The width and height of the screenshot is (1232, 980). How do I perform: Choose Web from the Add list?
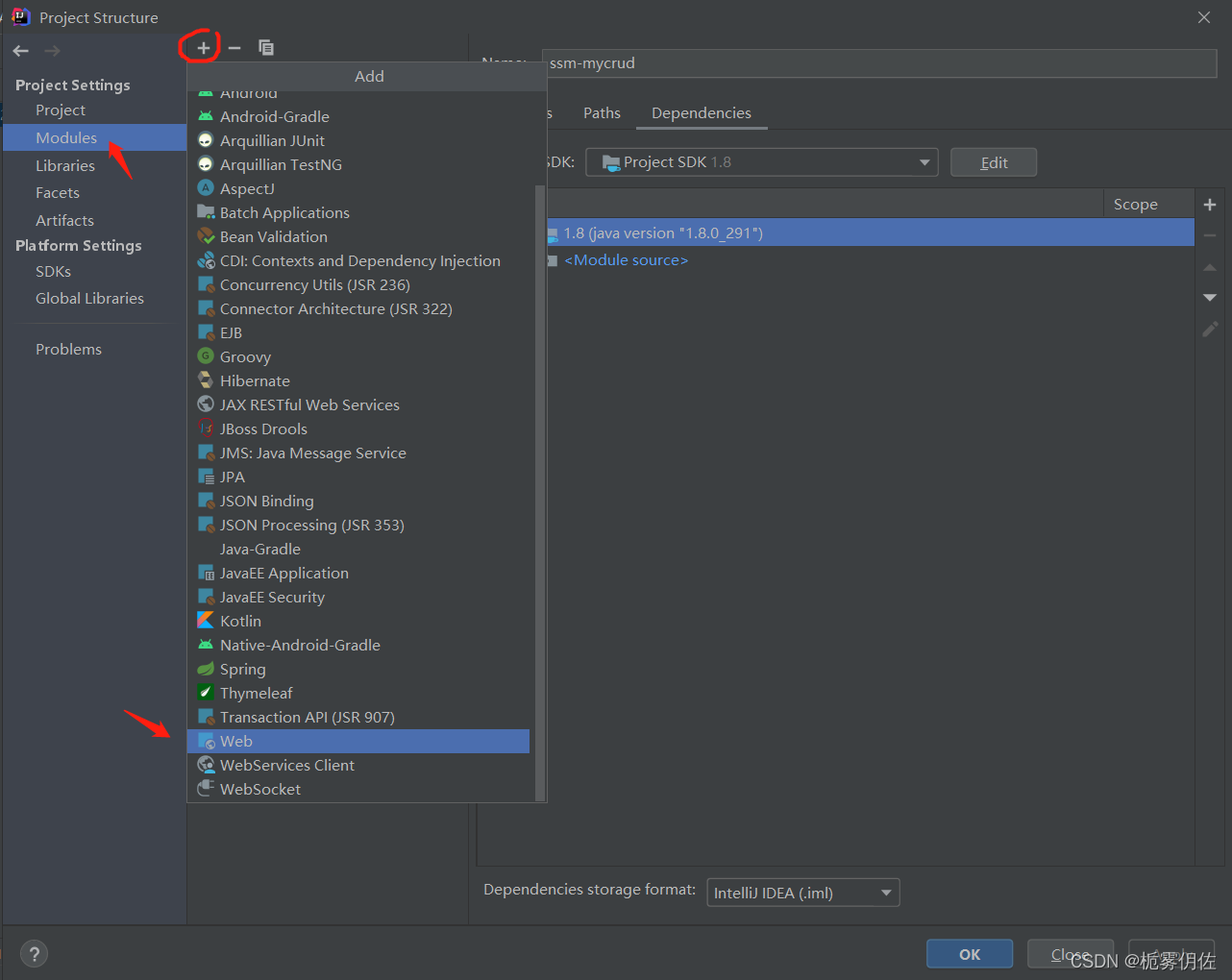pyautogui.click(x=358, y=741)
